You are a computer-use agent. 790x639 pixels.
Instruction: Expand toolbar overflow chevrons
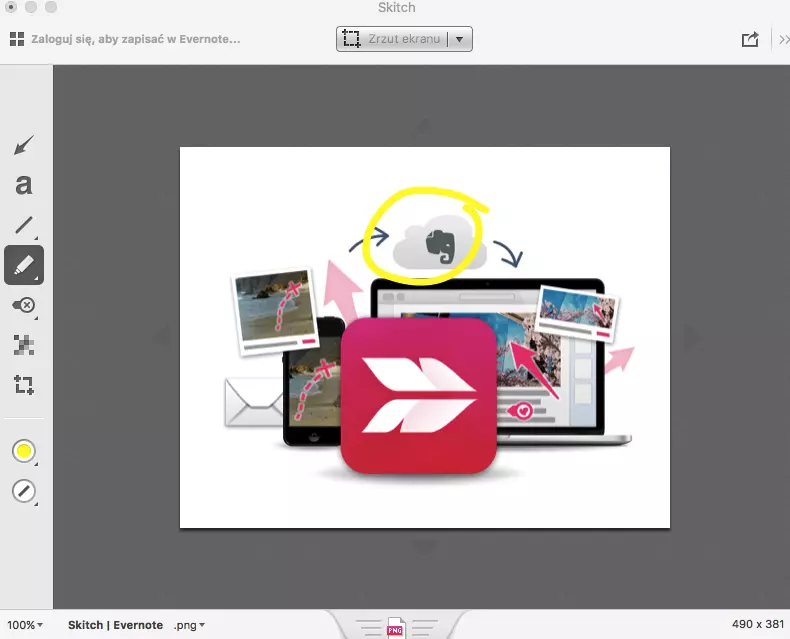click(784, 39)
